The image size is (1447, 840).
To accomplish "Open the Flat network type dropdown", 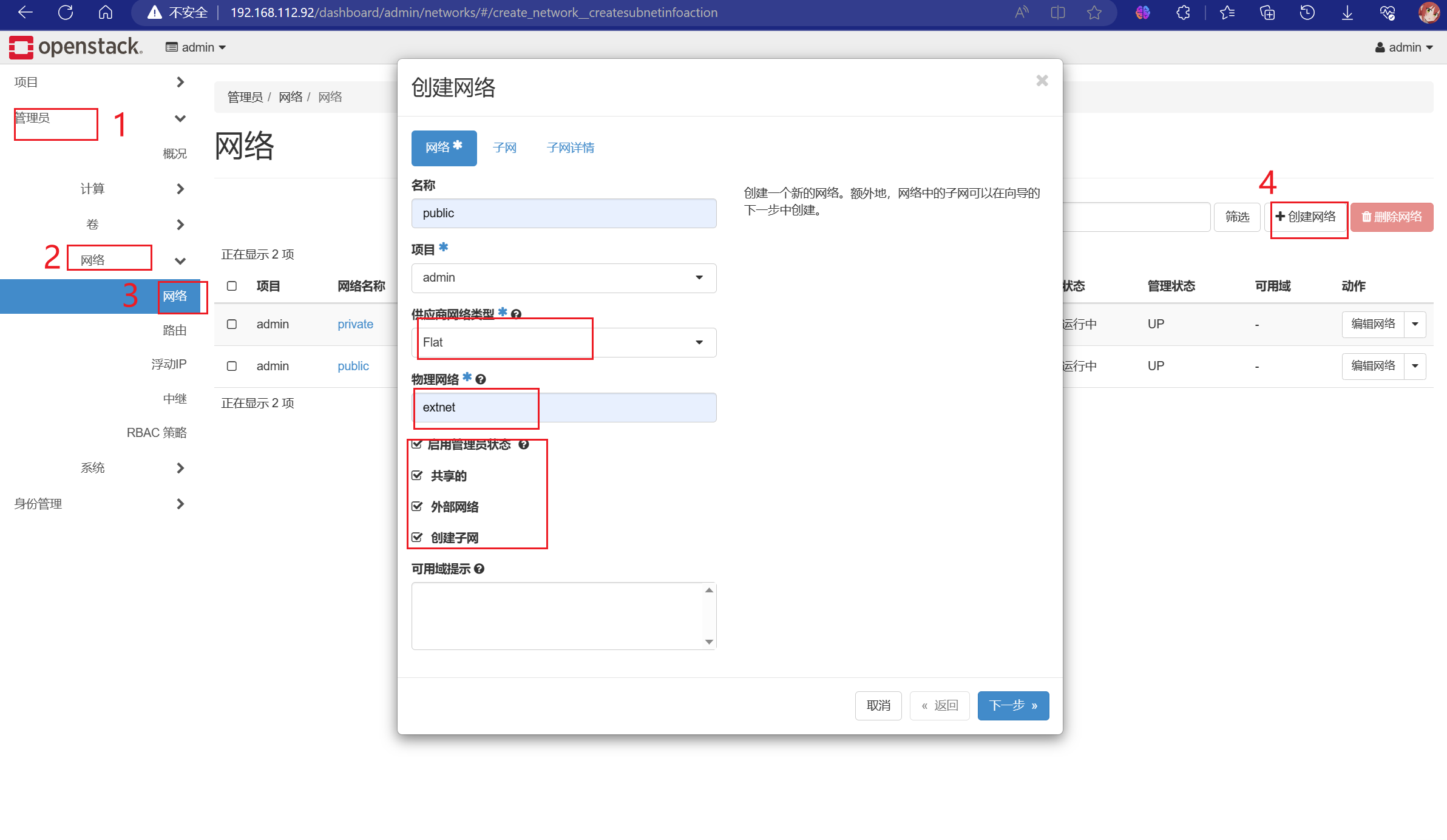I will point(563,342).
